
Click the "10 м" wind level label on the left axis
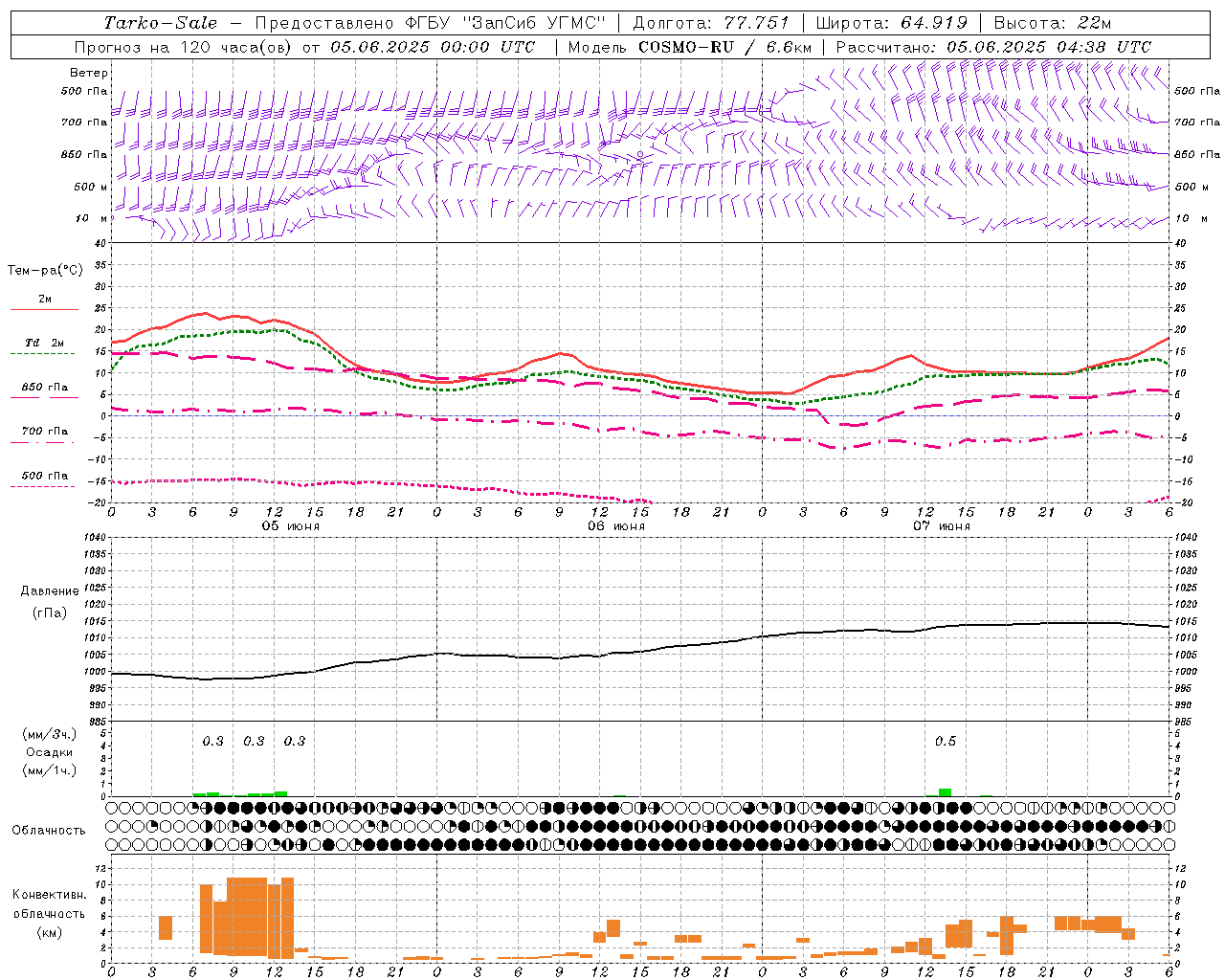click(x=91, y=218)
